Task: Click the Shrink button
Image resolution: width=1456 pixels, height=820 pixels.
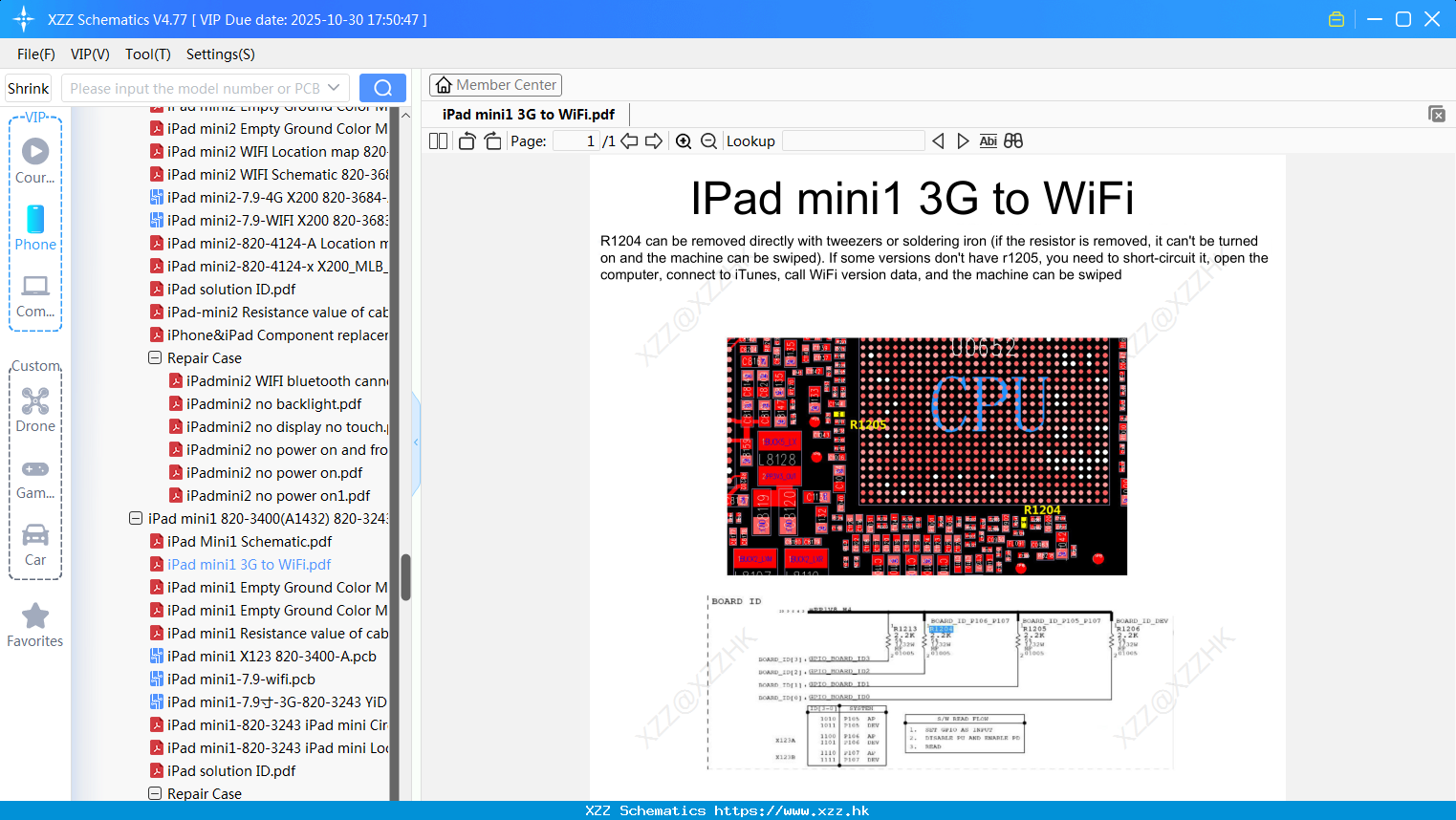Action: 29,88
